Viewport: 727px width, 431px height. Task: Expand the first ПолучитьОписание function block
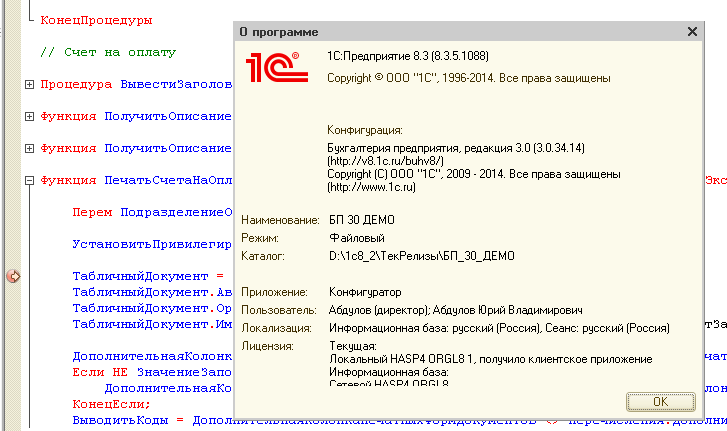click(29, 116)
